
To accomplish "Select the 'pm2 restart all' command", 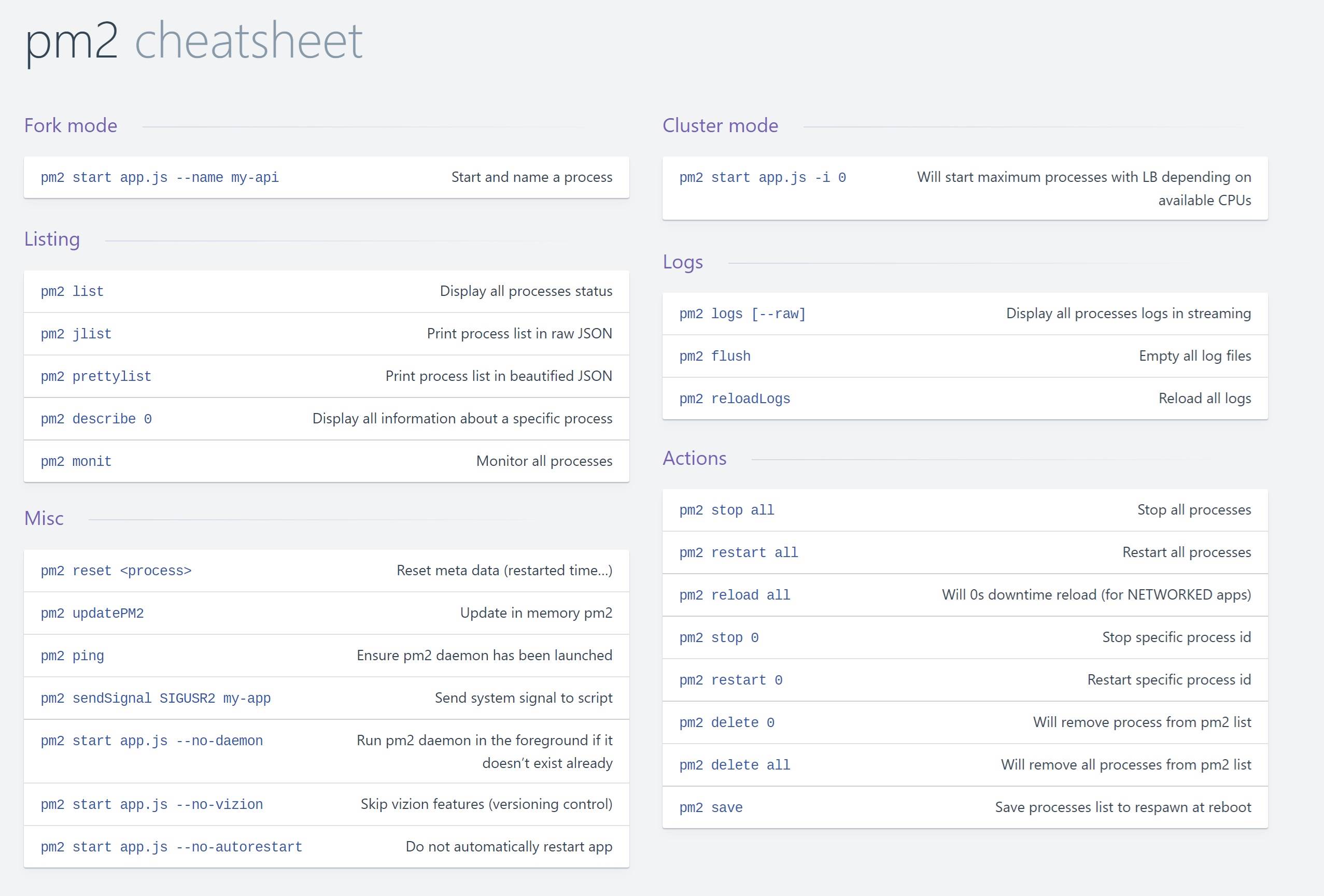I will 739,553.
